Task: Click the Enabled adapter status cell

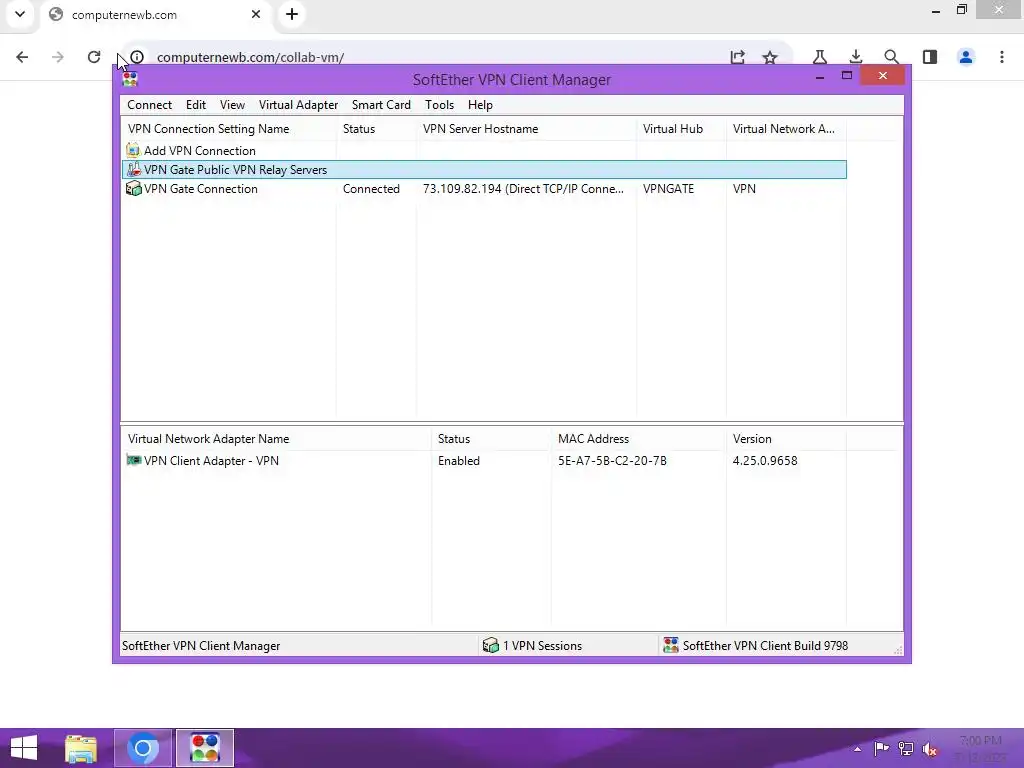Action: coord(458,461)
